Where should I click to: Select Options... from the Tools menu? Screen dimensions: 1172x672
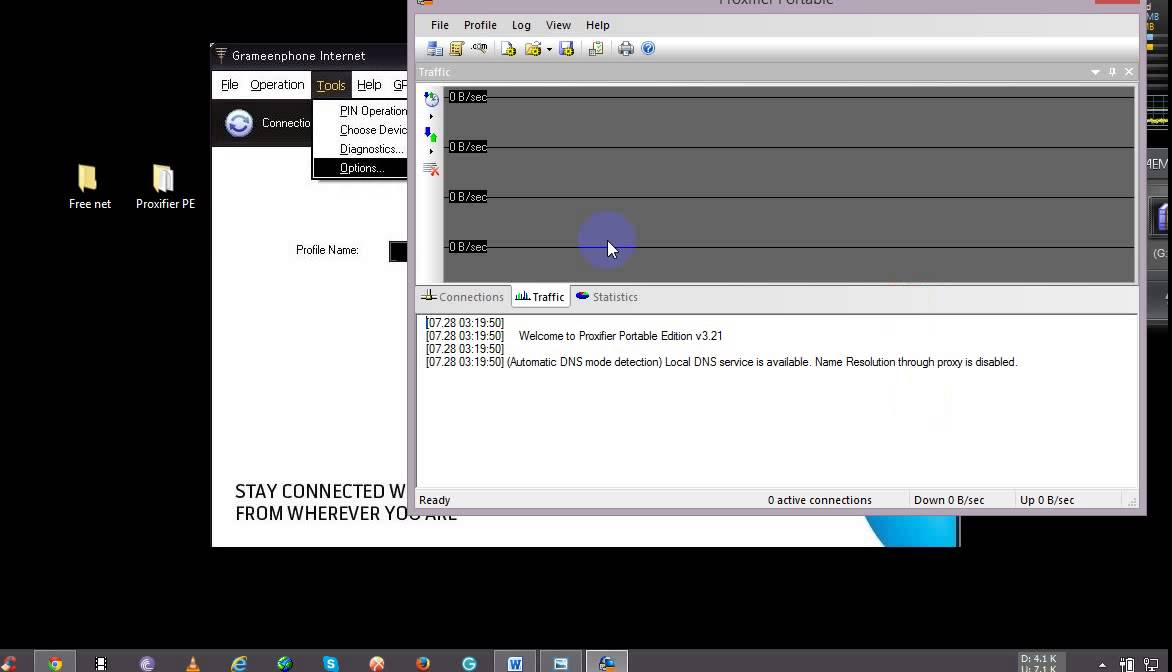(x=360, y=168)
